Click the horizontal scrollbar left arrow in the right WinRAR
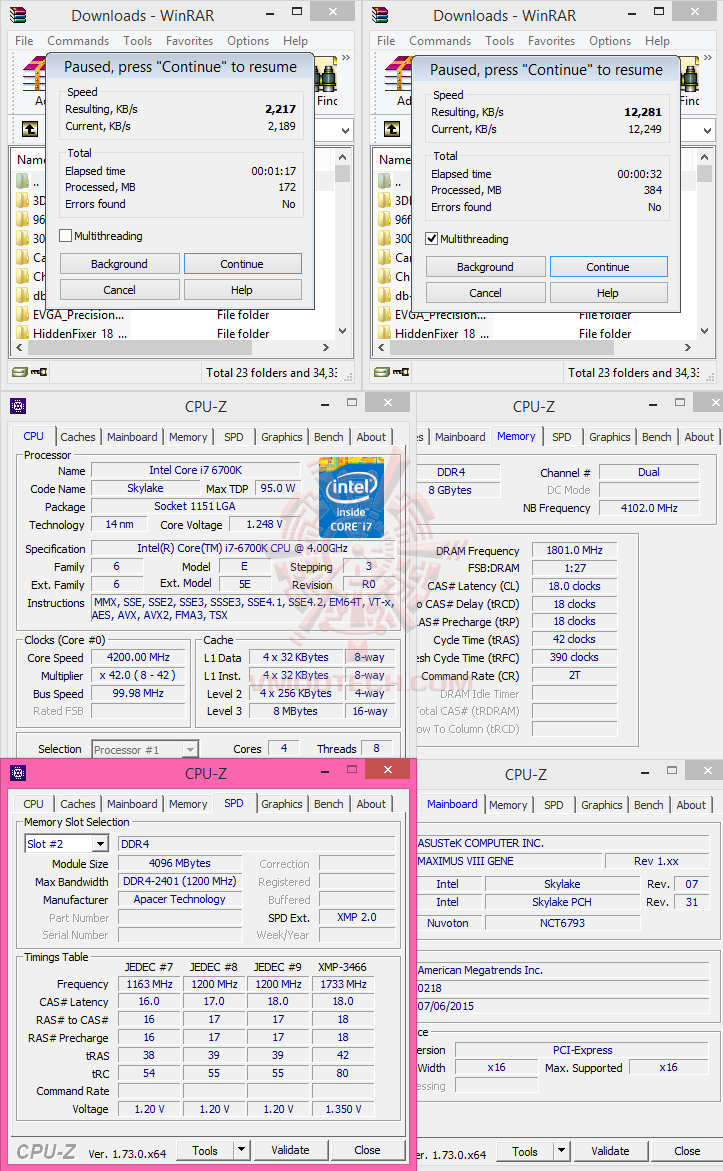Image resolution: width=723 pixels, height=1171 pixels. click(x=382, y=347)
